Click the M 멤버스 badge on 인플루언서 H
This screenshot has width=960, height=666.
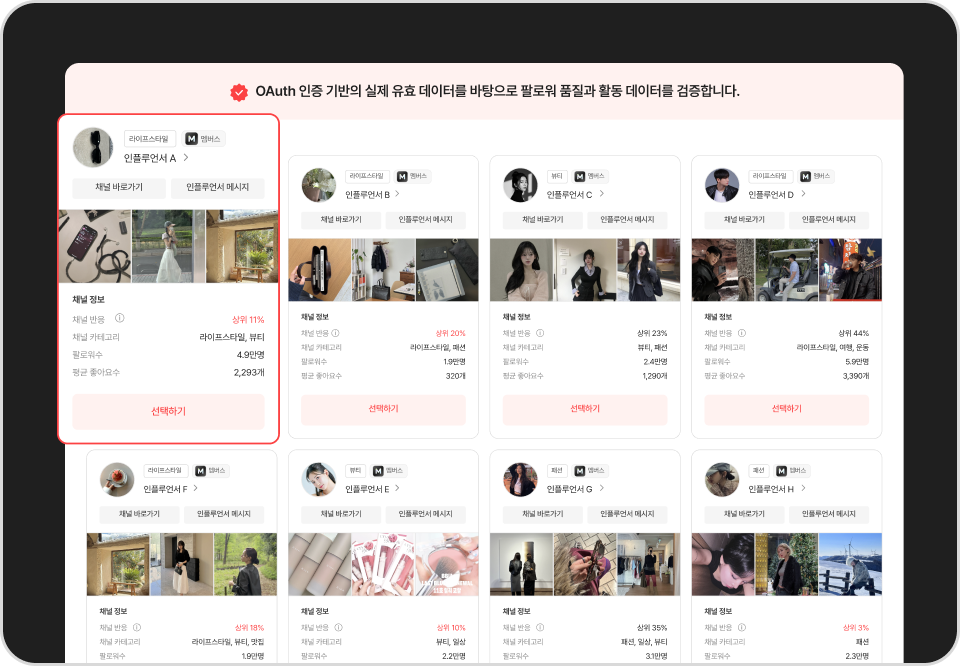coord(791,471)
